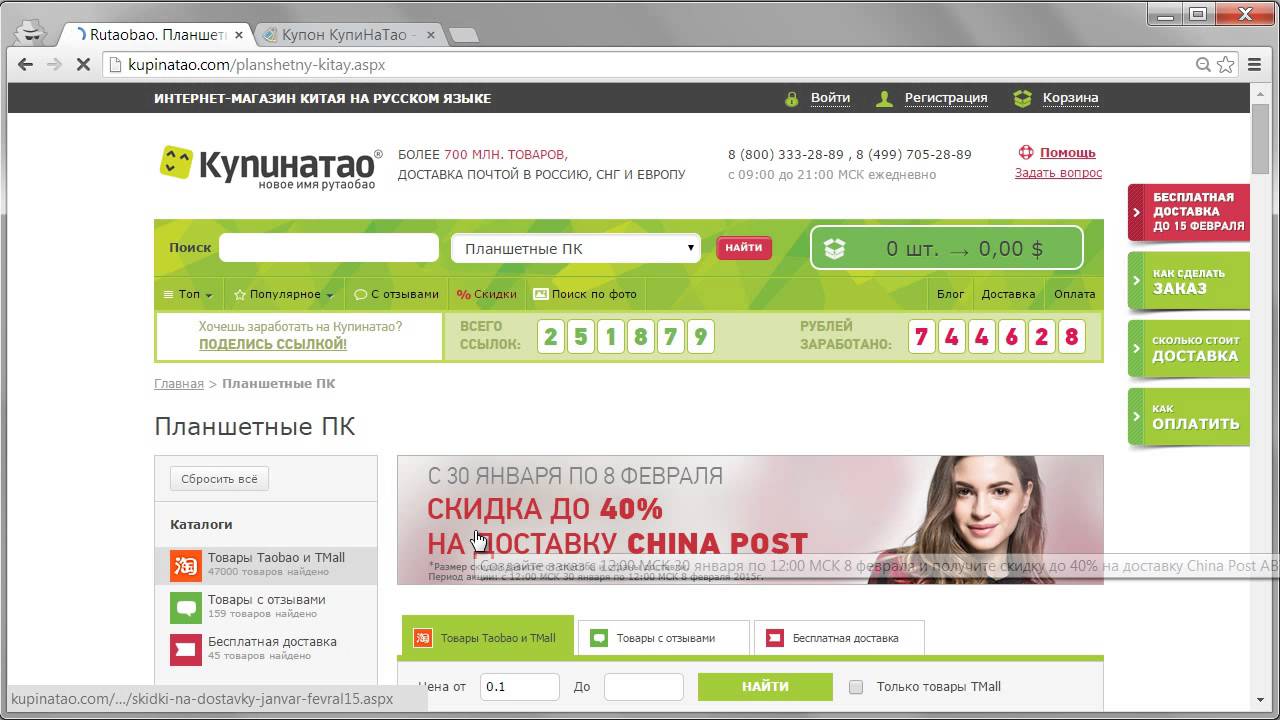Viewport: 1280px width, 720px height.
Task: Click the red free delivery icon in sidebar
Action: [x=186, y=649]
